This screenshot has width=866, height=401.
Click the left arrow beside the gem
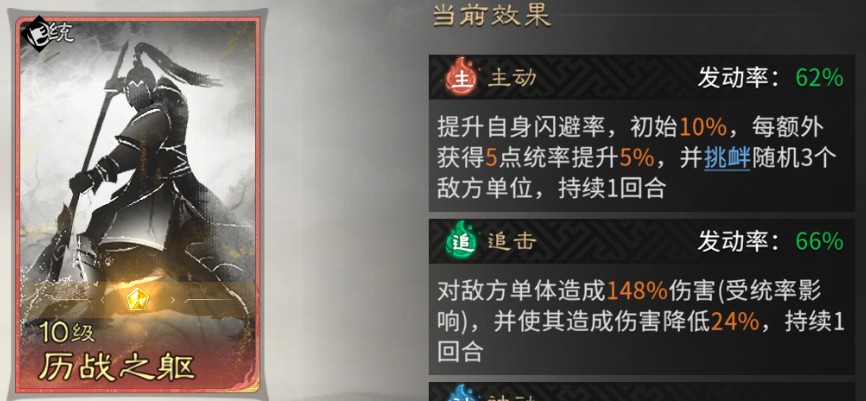pos(102,299)
